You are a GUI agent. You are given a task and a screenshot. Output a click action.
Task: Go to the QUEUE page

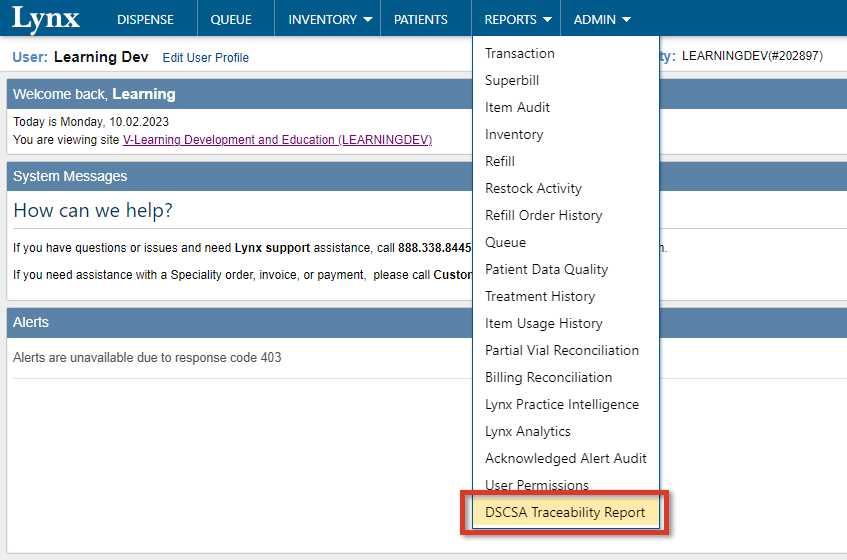point(231,20)
